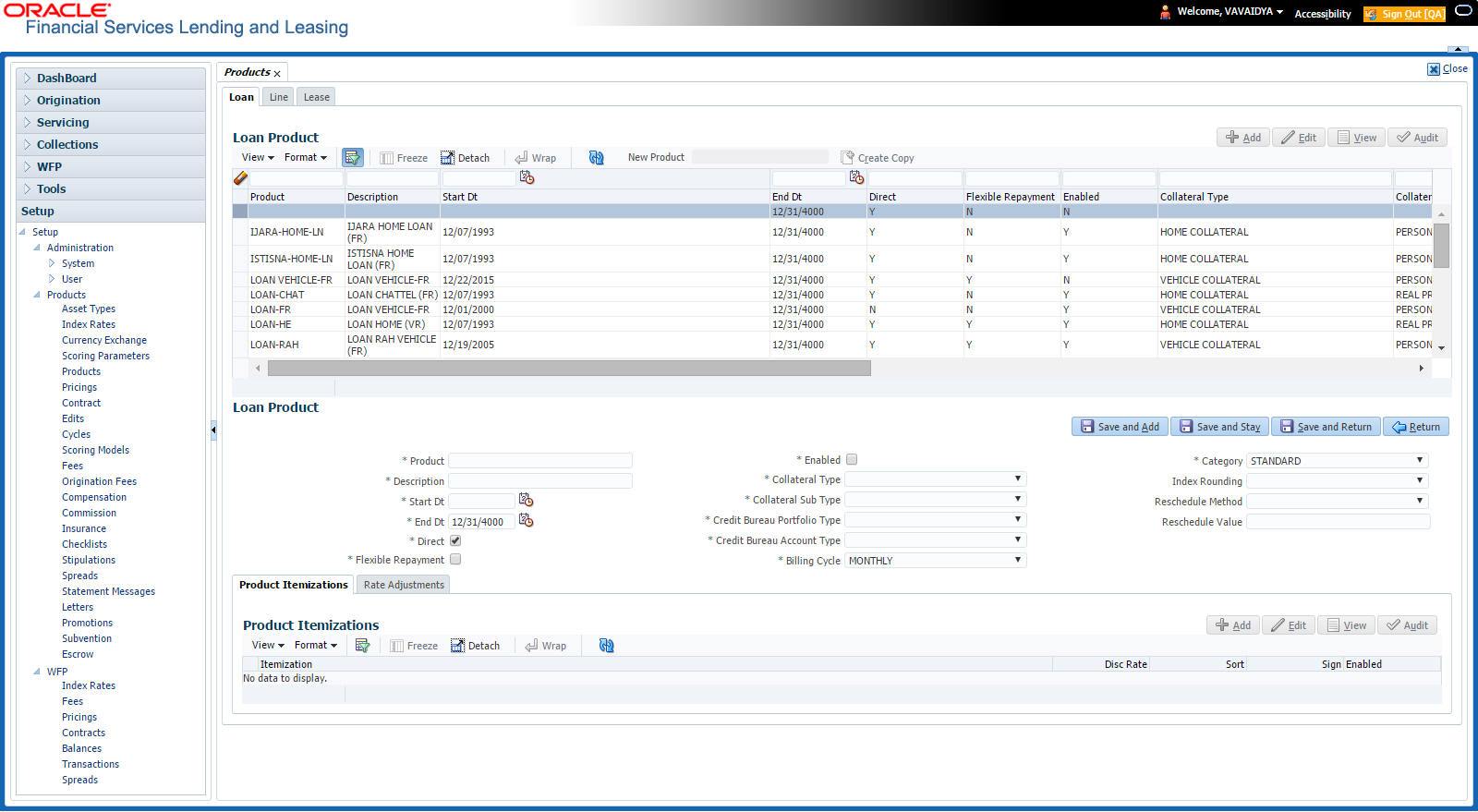This screenshot has width=1478, height=812.
Task: Click the Refresh icon in Loan Product toolbar
Action: click(x=596, y=157)
